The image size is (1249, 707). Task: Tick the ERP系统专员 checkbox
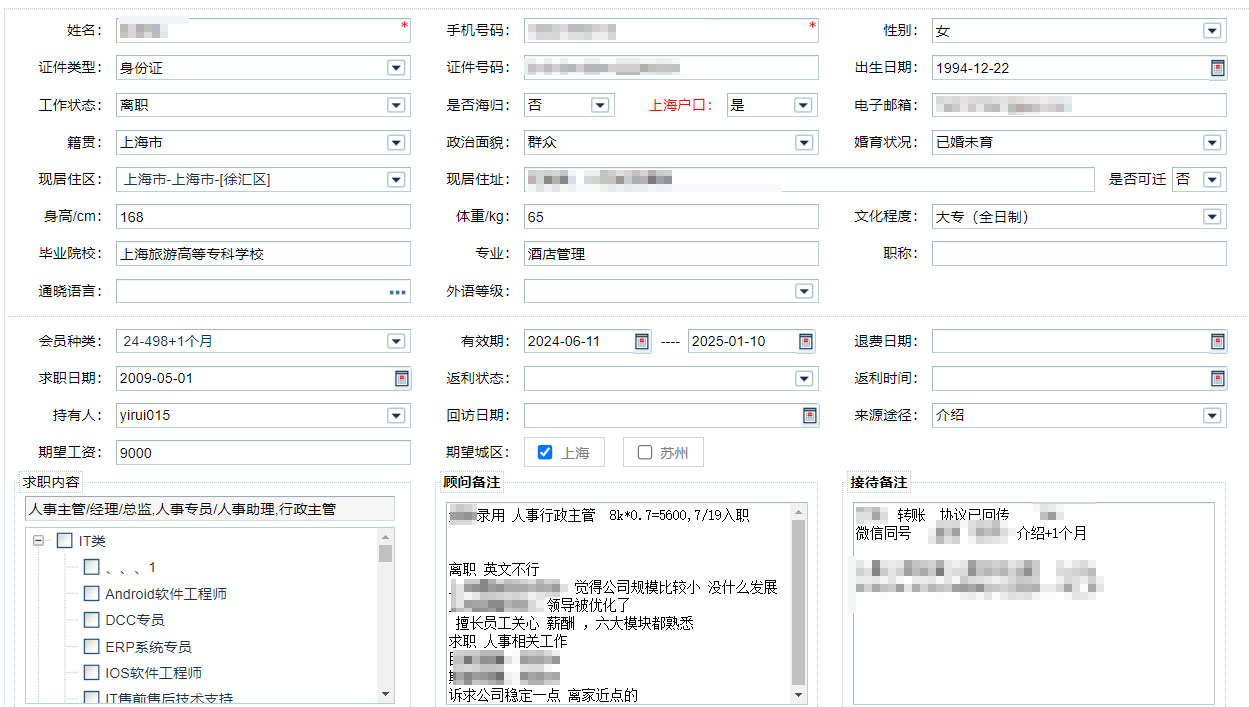pos(91,647)
